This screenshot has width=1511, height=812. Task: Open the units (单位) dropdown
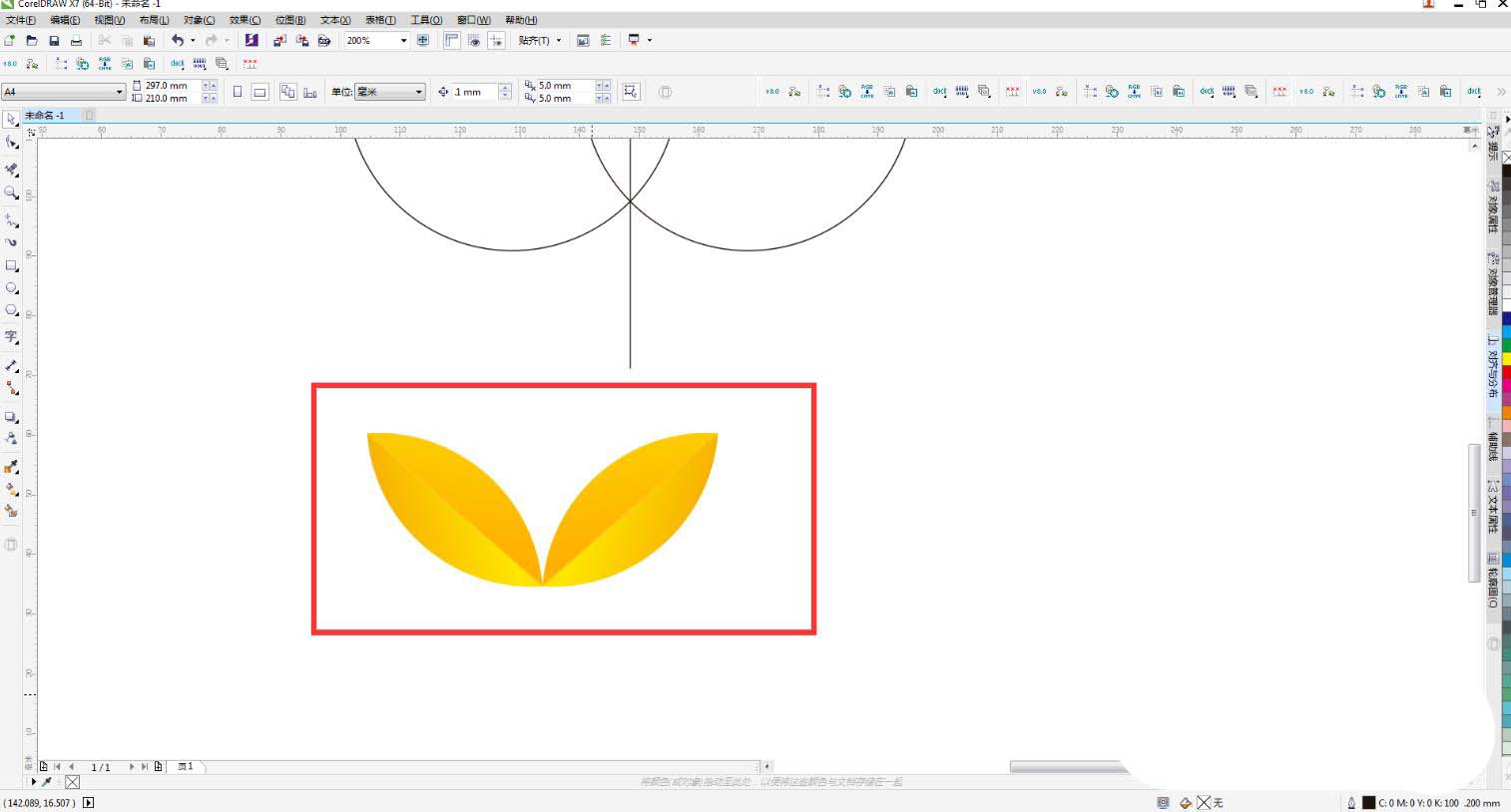[x=418, y=92]
